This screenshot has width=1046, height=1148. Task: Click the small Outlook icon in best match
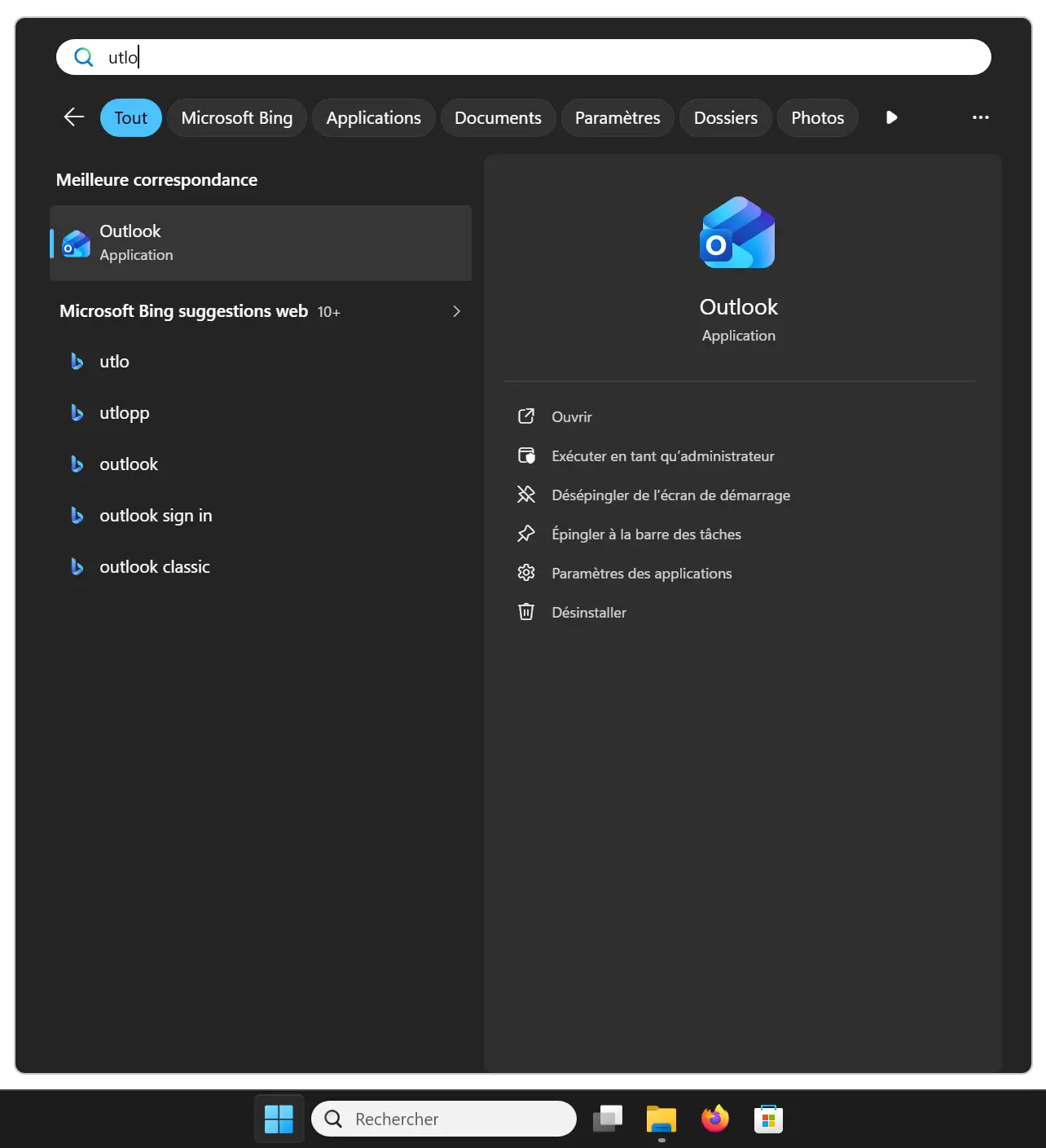[x=77, y=244]
